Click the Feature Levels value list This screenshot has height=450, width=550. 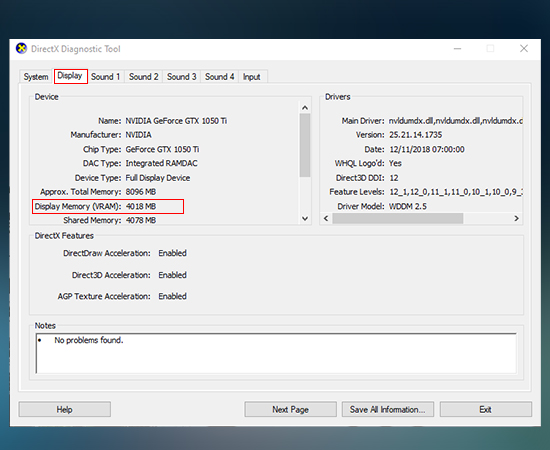(456, 192)
